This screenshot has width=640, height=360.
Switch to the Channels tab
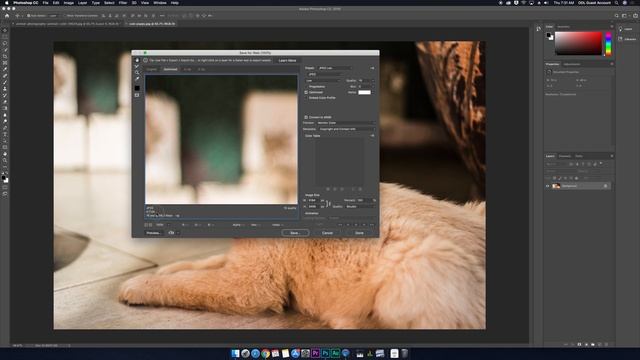[x=565, y=156]
